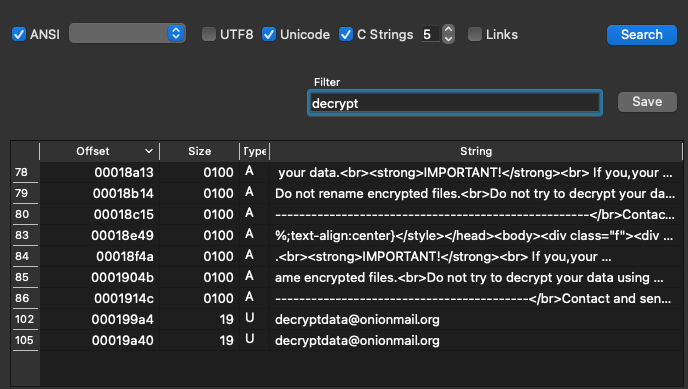Select row 78 at offset 00018a13
This screenshot has height=389, width=688.
click(347, 172)
